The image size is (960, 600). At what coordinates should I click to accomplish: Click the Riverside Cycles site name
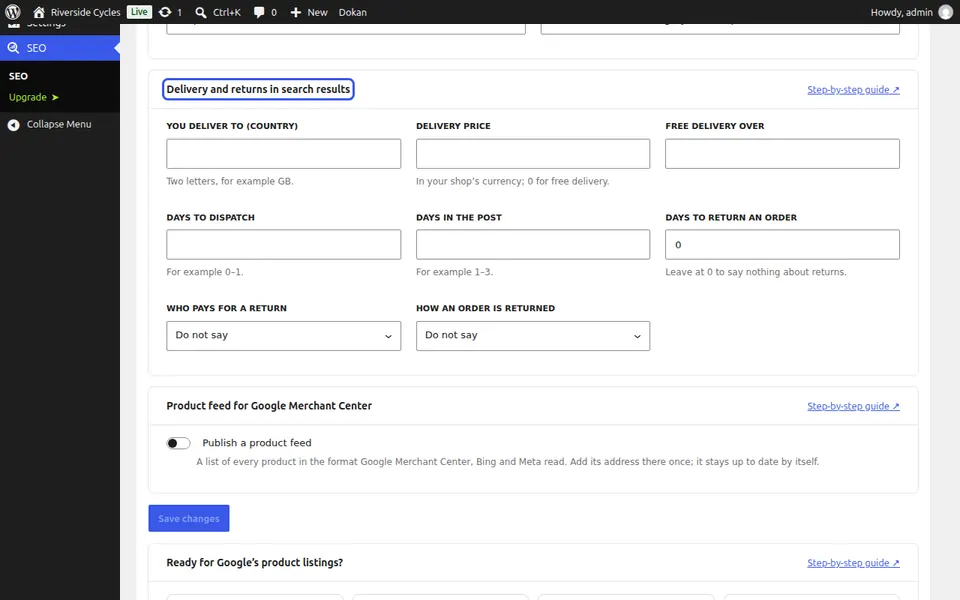(86, 12)
